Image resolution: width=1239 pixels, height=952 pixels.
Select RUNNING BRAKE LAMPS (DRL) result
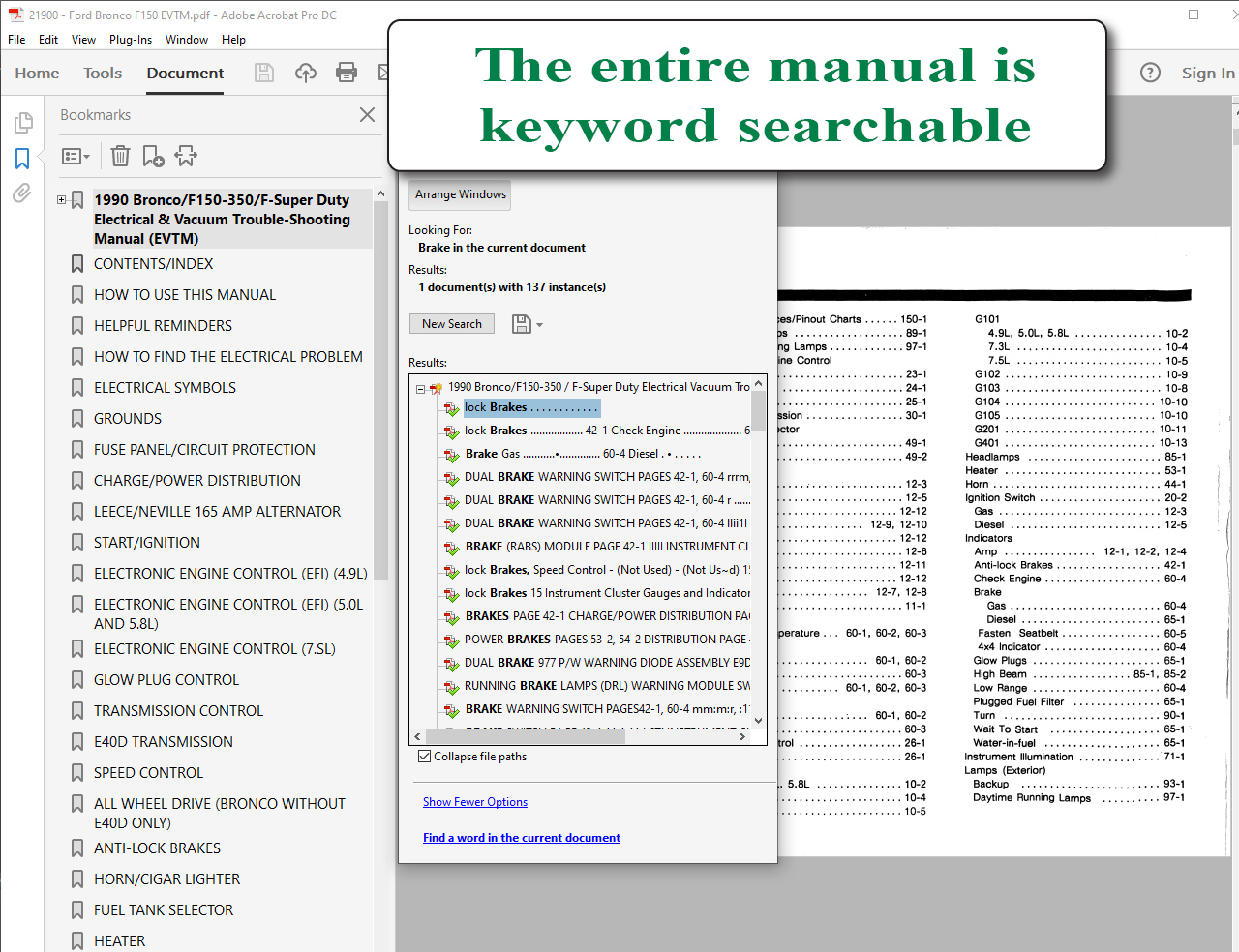pyautogui.click(x=607, y=686)
